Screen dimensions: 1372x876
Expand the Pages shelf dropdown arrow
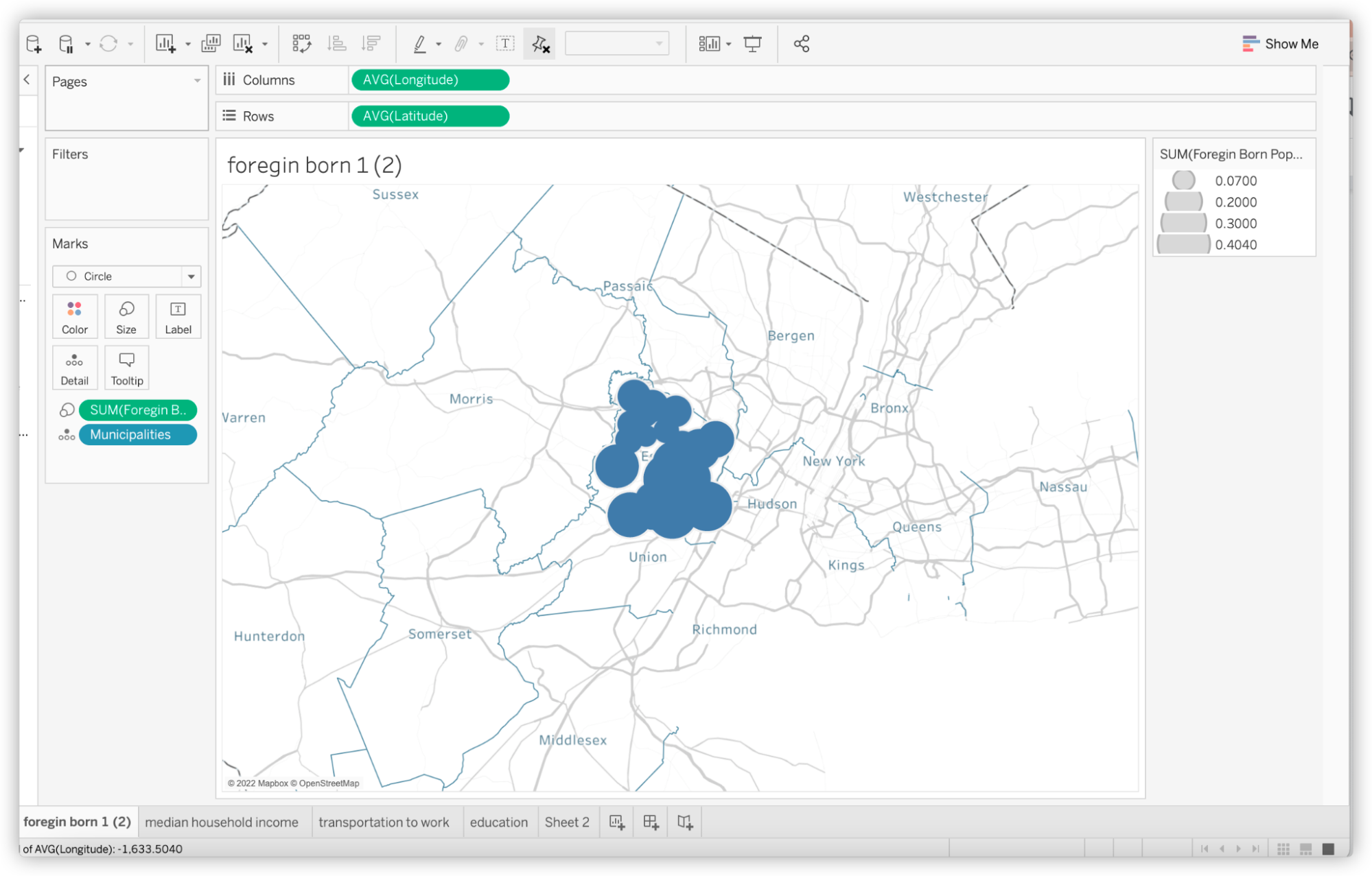point(198,80)
